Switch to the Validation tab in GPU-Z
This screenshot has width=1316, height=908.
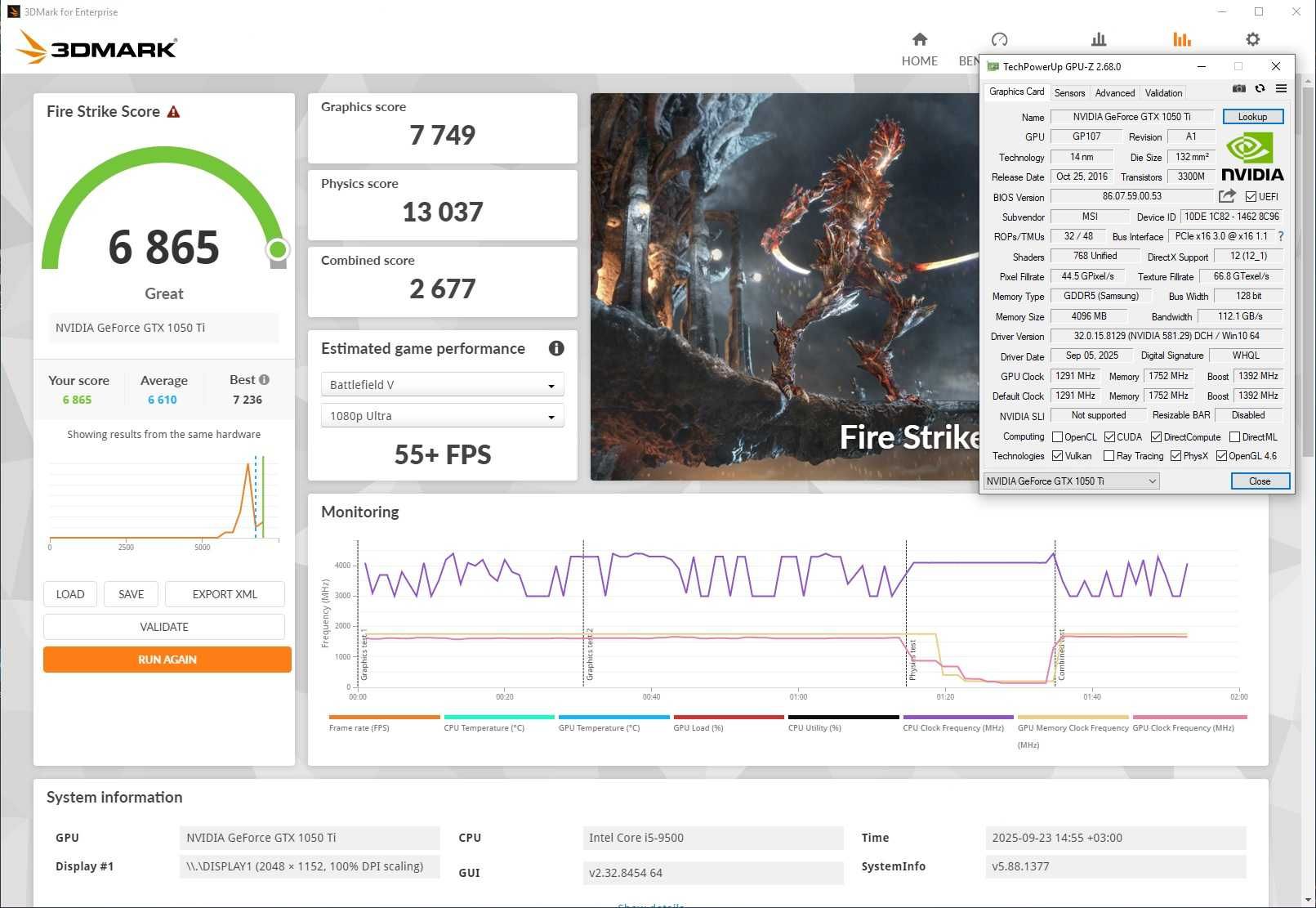[x=1163, y=93]
